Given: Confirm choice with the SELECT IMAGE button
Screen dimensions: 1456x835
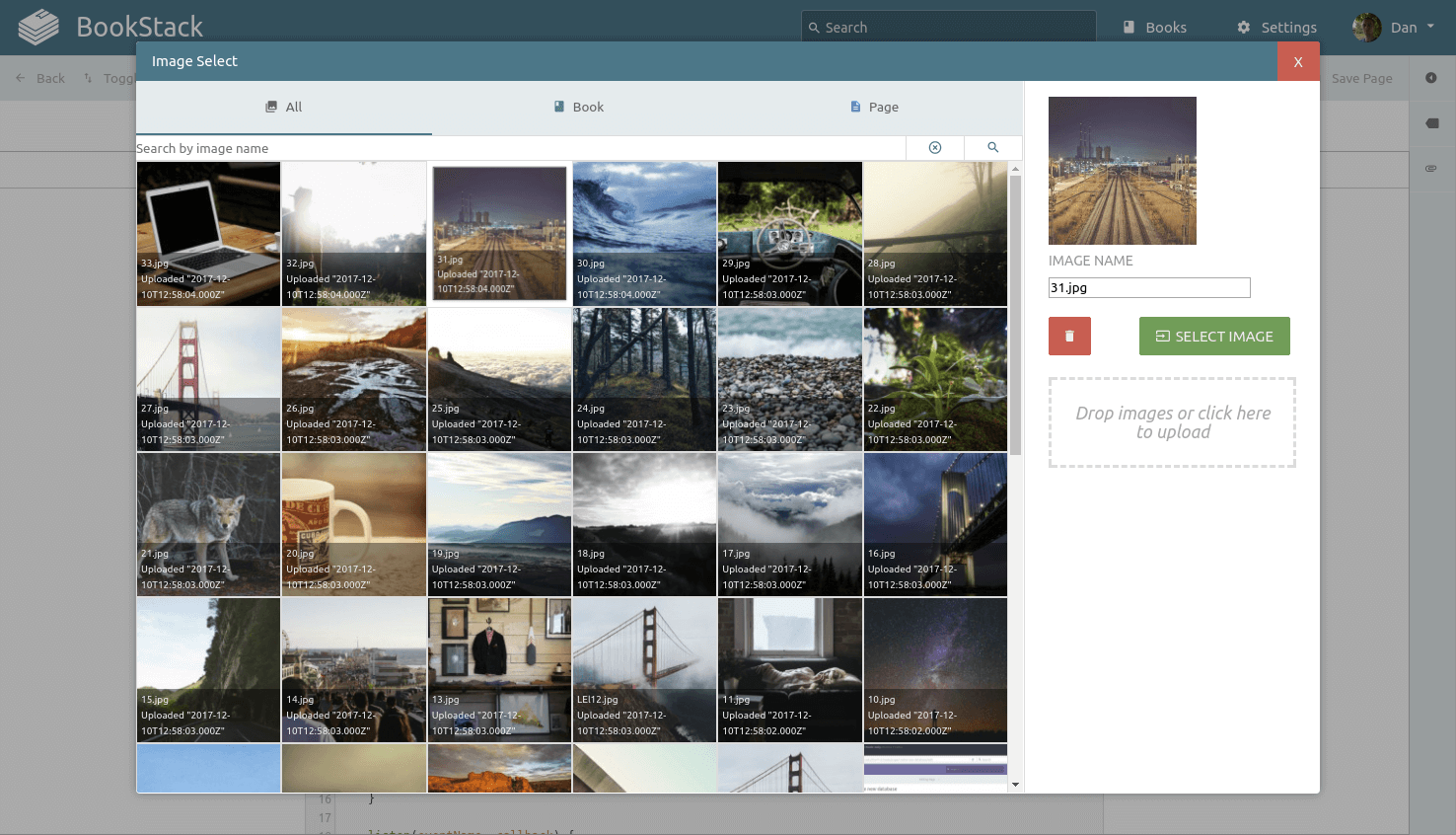Looking at the screenshot, I should coord(1214,336).
